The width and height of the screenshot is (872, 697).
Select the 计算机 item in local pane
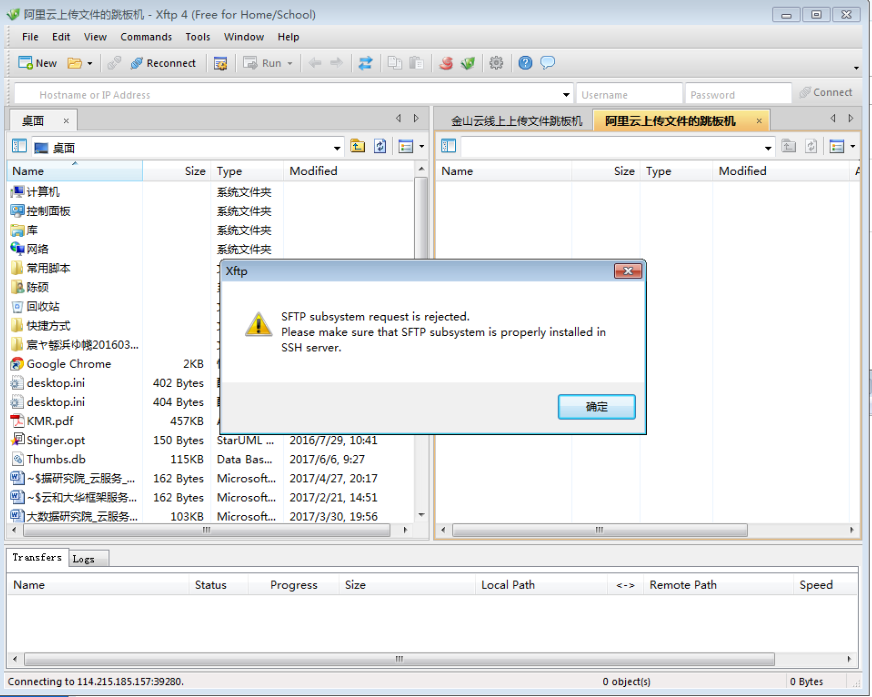[35, 192]
